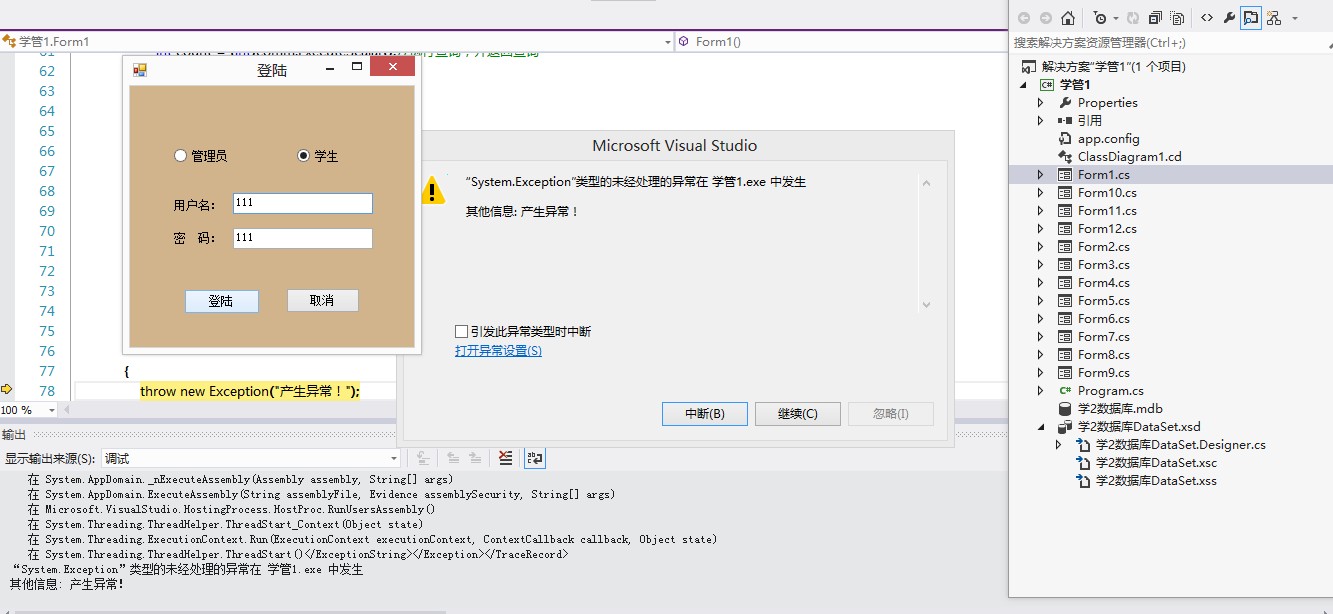
Task: Click the 学管1 C# project icon
Action: (1047, 85)
